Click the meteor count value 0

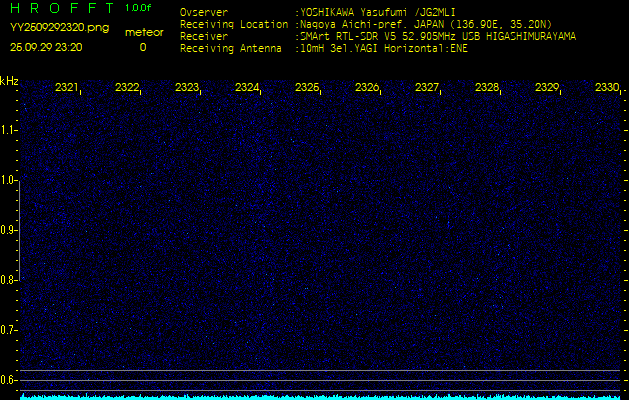(142, 47)
